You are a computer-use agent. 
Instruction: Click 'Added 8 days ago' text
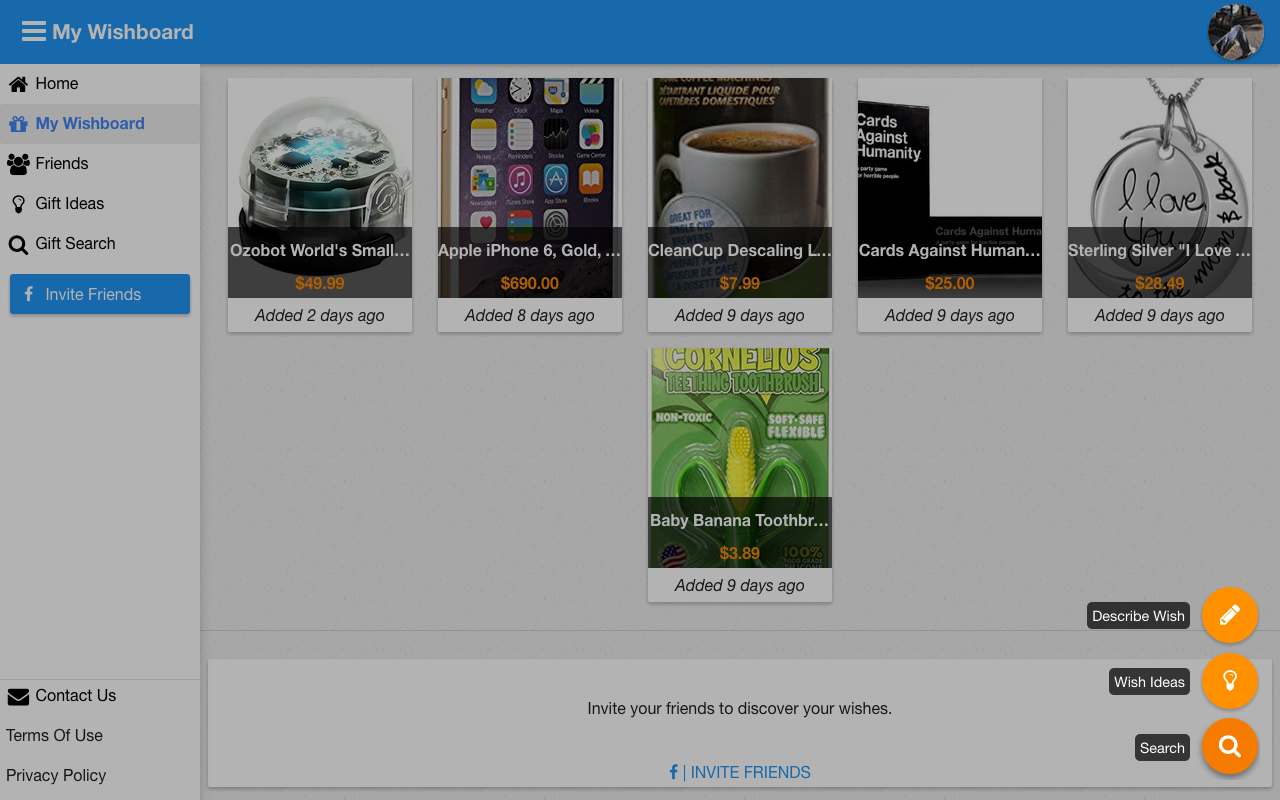pyautogui.click(x=530, y=315)
